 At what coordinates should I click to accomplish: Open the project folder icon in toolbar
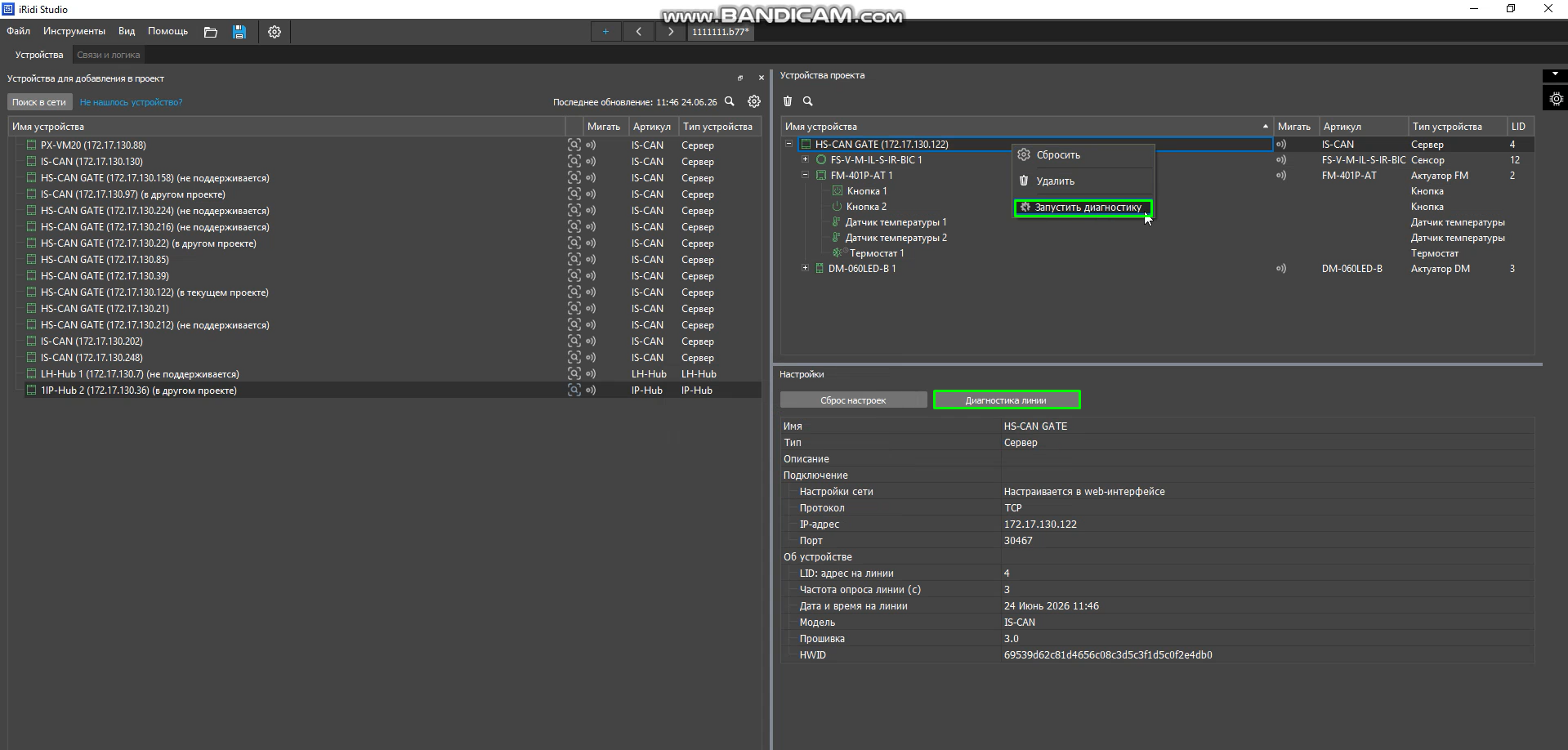point(210,32)
